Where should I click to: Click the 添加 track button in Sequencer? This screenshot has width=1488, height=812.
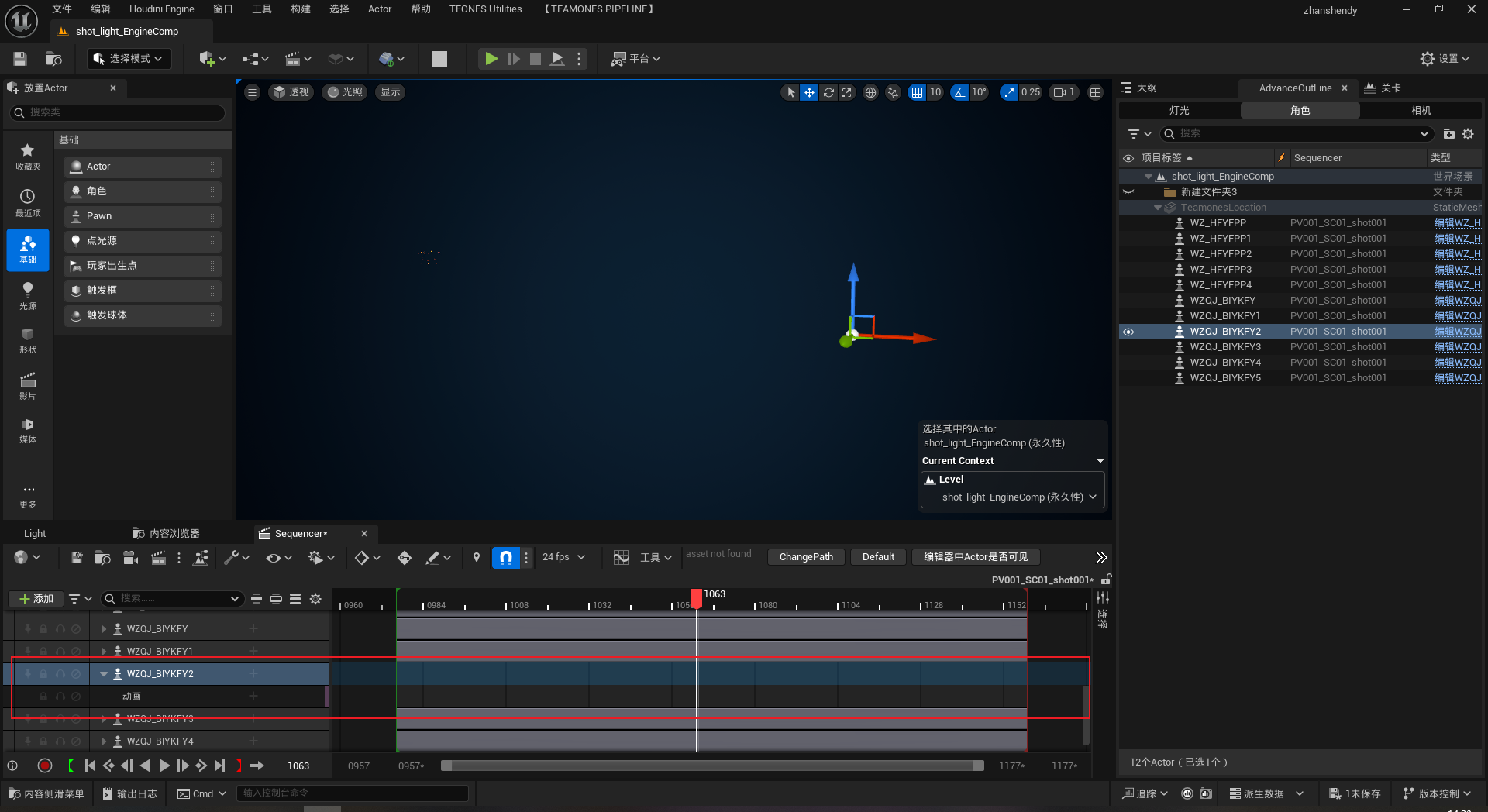(36, 599)
